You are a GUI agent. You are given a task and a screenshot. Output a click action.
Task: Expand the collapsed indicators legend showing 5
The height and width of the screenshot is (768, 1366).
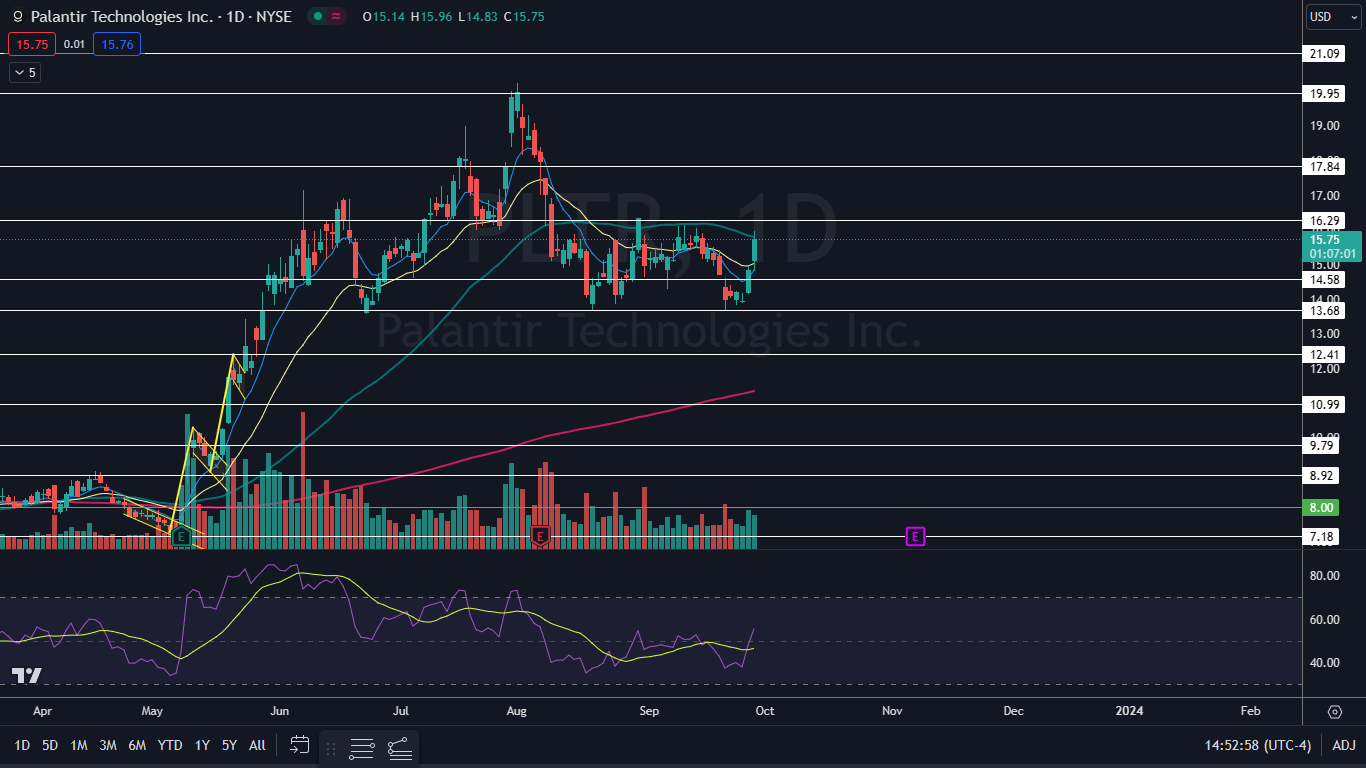24,72
